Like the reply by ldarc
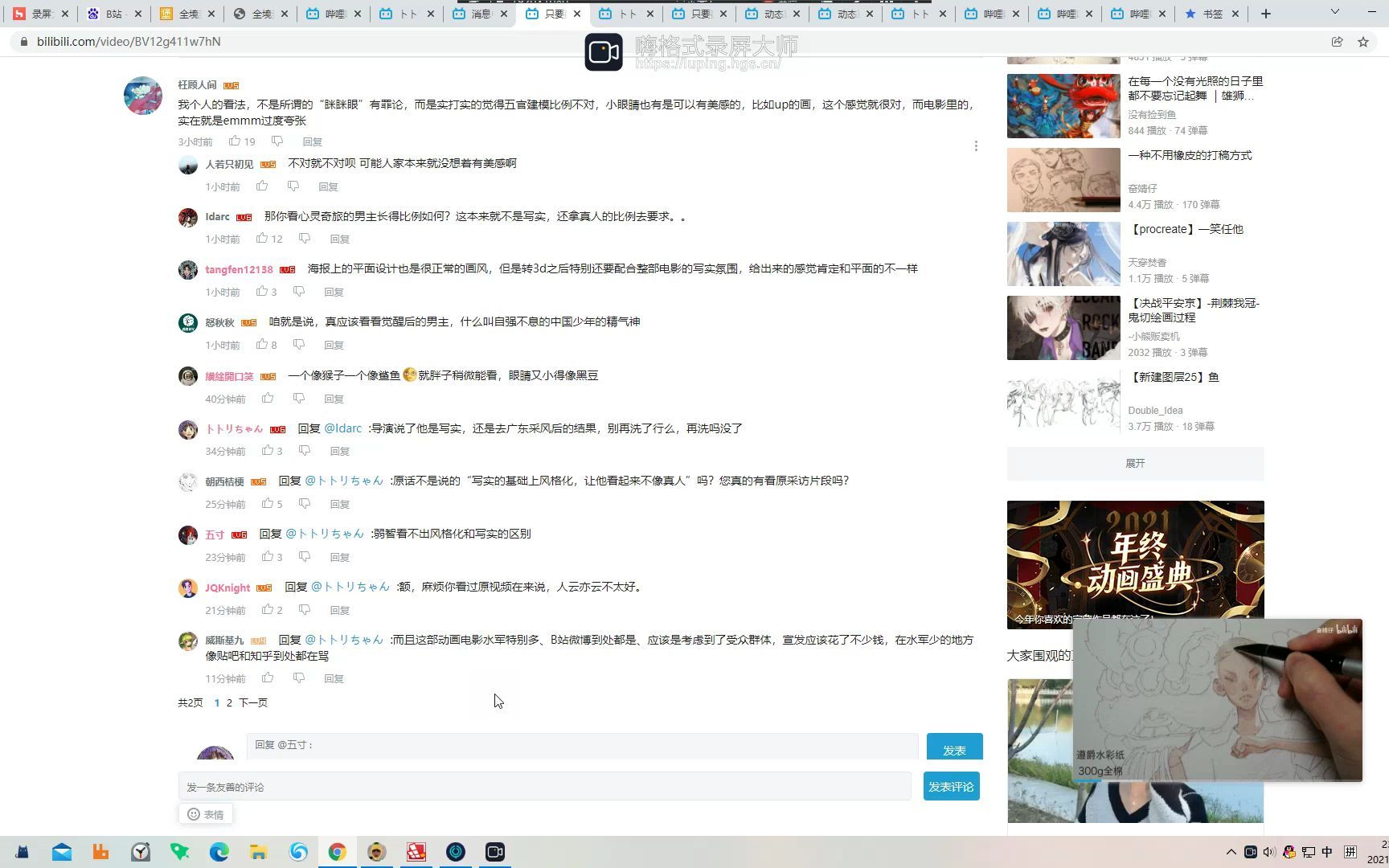The width and height of the screenshot is (1389, 868). tap(262, 239)
